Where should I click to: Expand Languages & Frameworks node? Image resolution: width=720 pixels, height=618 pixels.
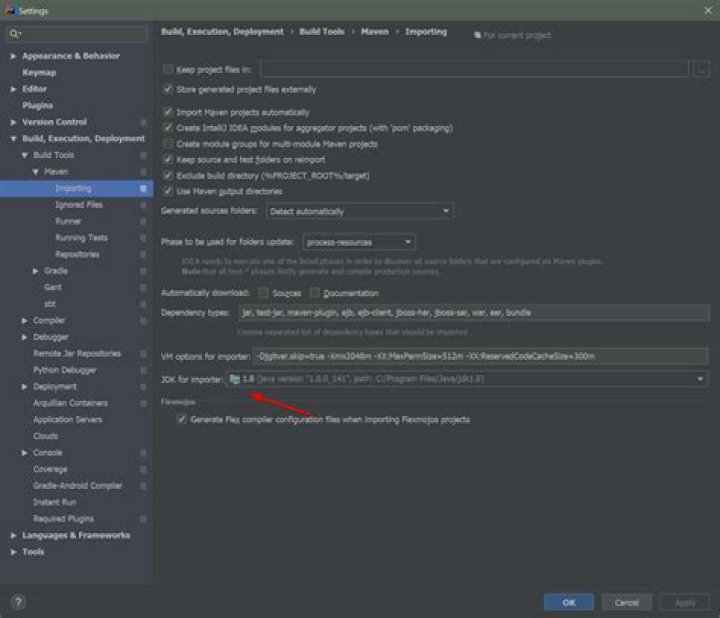(x=13, y=535)
